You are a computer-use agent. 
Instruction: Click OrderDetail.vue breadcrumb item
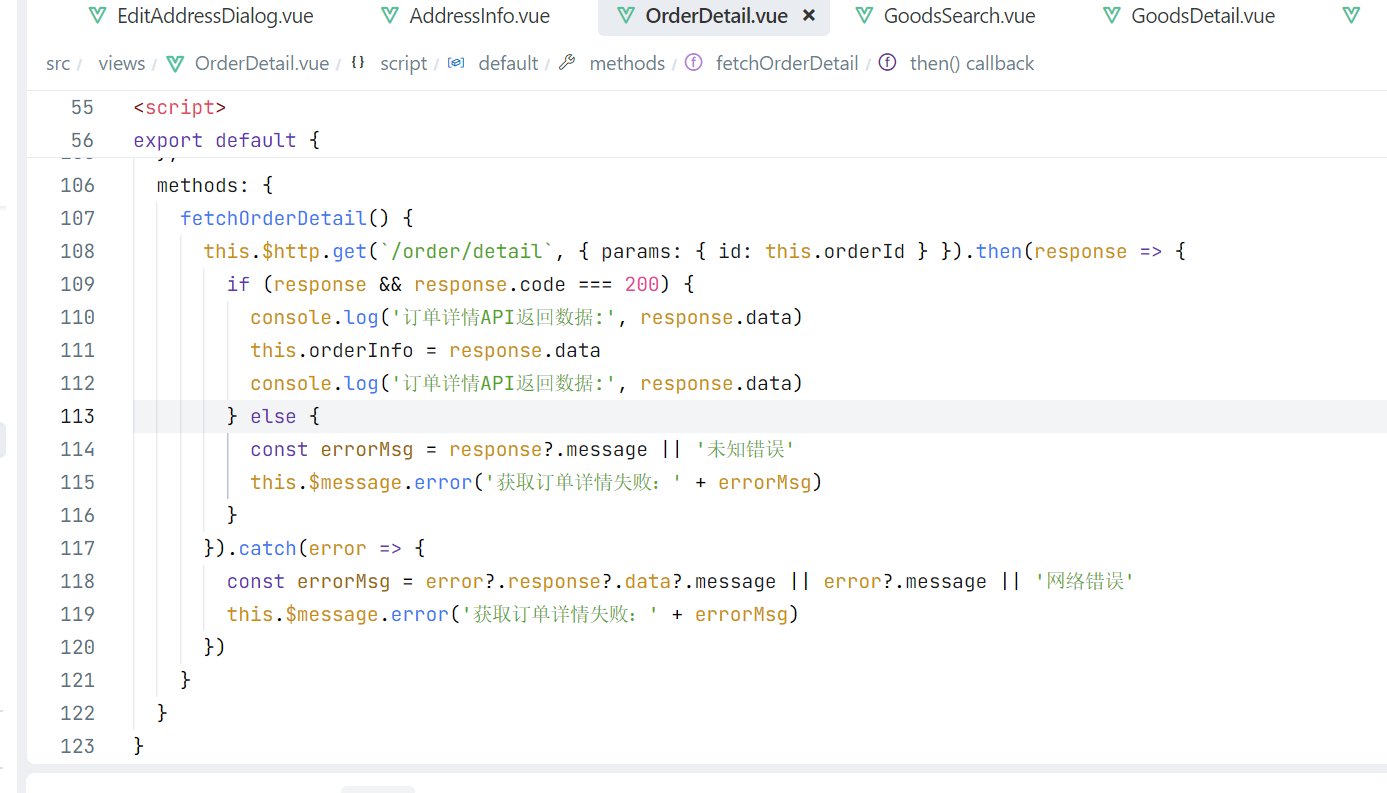262,64
